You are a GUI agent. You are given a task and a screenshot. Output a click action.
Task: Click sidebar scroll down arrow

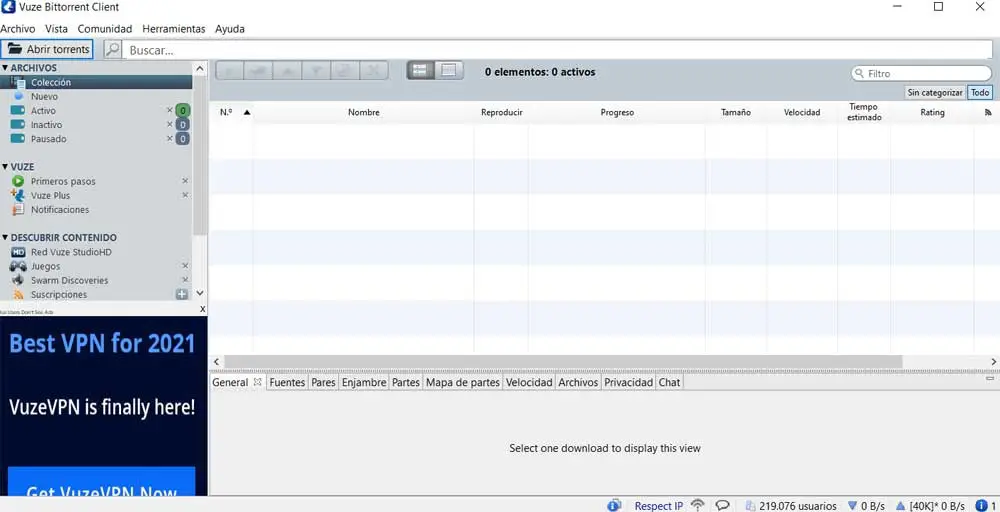coord(200,293)
